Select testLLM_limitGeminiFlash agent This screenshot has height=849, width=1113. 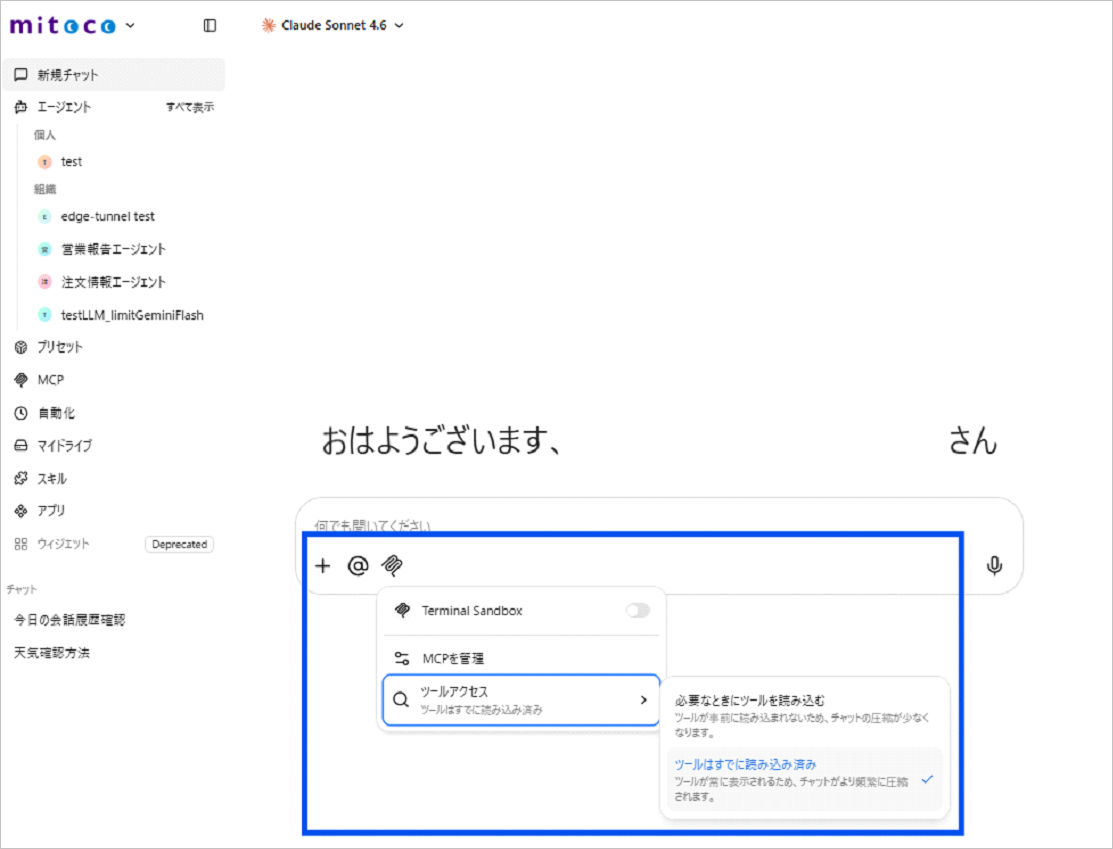(132, 315)
